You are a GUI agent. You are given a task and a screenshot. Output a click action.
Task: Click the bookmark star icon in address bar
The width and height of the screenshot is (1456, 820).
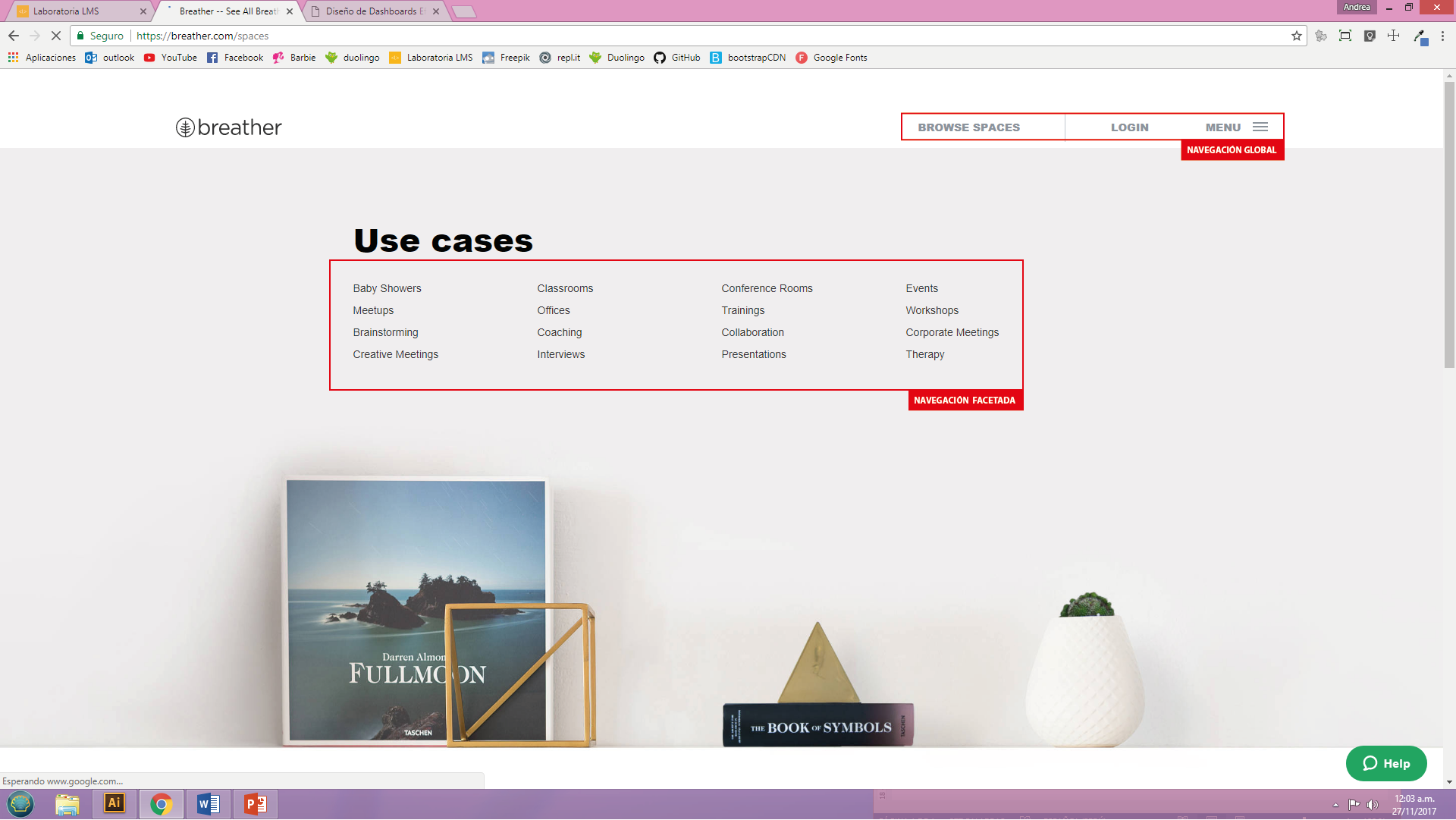pos(1296,36)
